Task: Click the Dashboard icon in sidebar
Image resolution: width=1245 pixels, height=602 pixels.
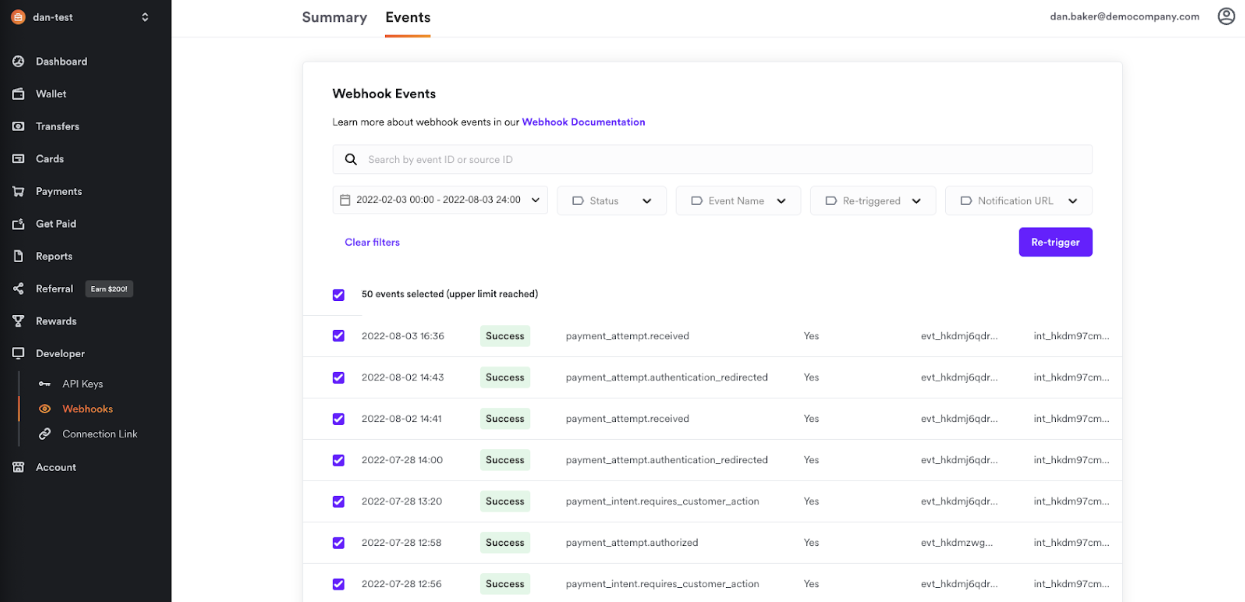Action: point(18,62)
